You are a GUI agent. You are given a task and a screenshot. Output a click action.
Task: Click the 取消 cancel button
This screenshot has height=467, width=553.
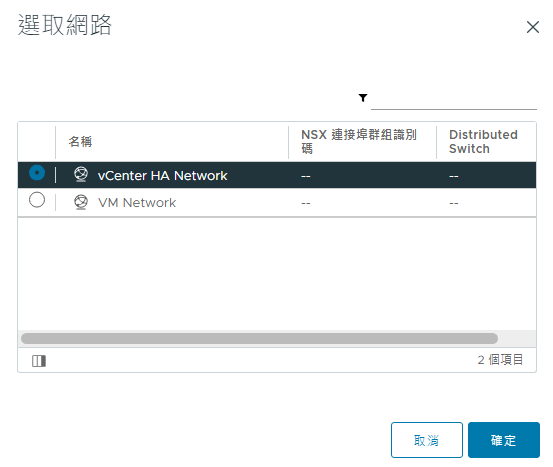tap(427, 440)
